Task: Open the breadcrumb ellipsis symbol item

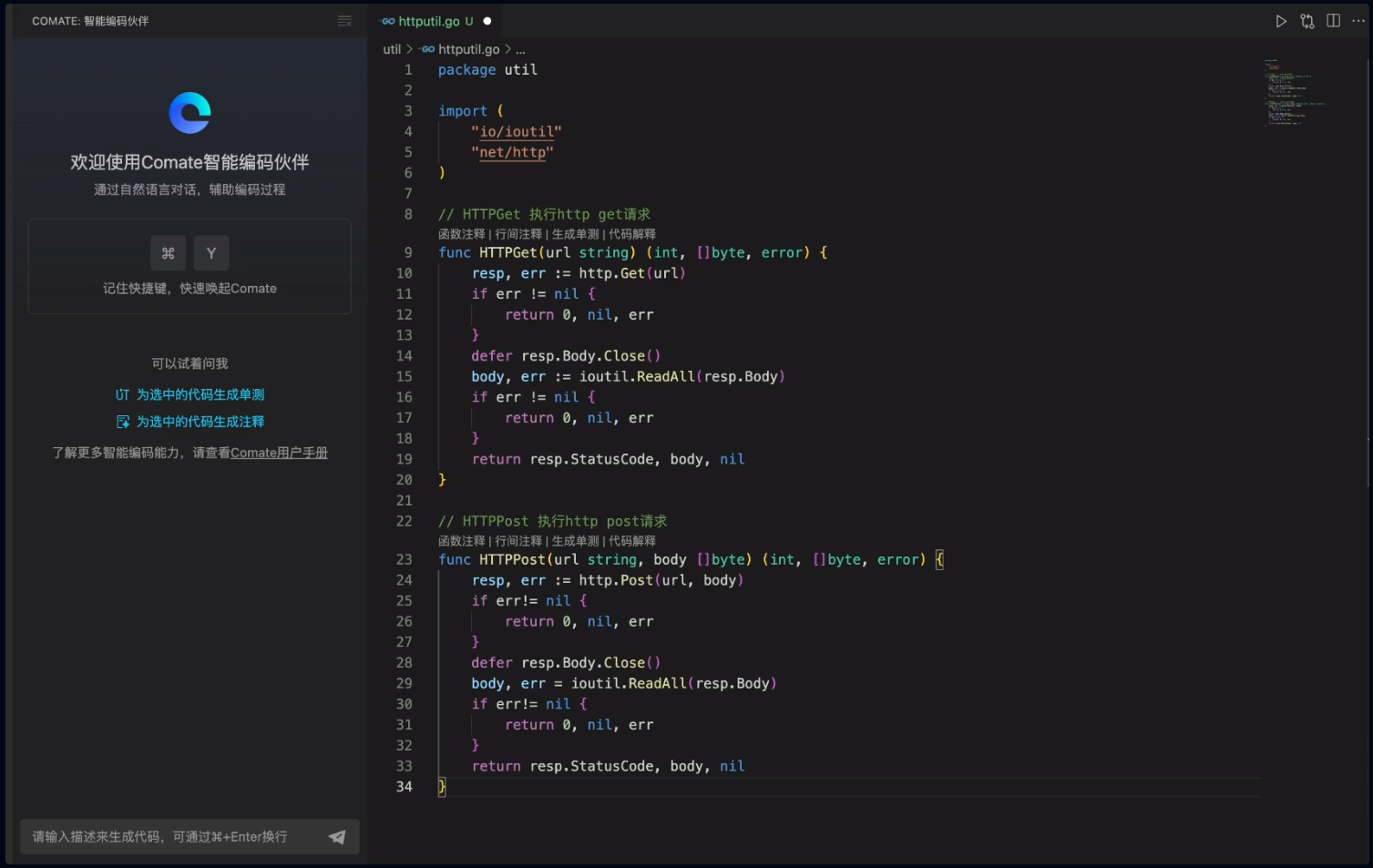Action: [x=520, y=50]
